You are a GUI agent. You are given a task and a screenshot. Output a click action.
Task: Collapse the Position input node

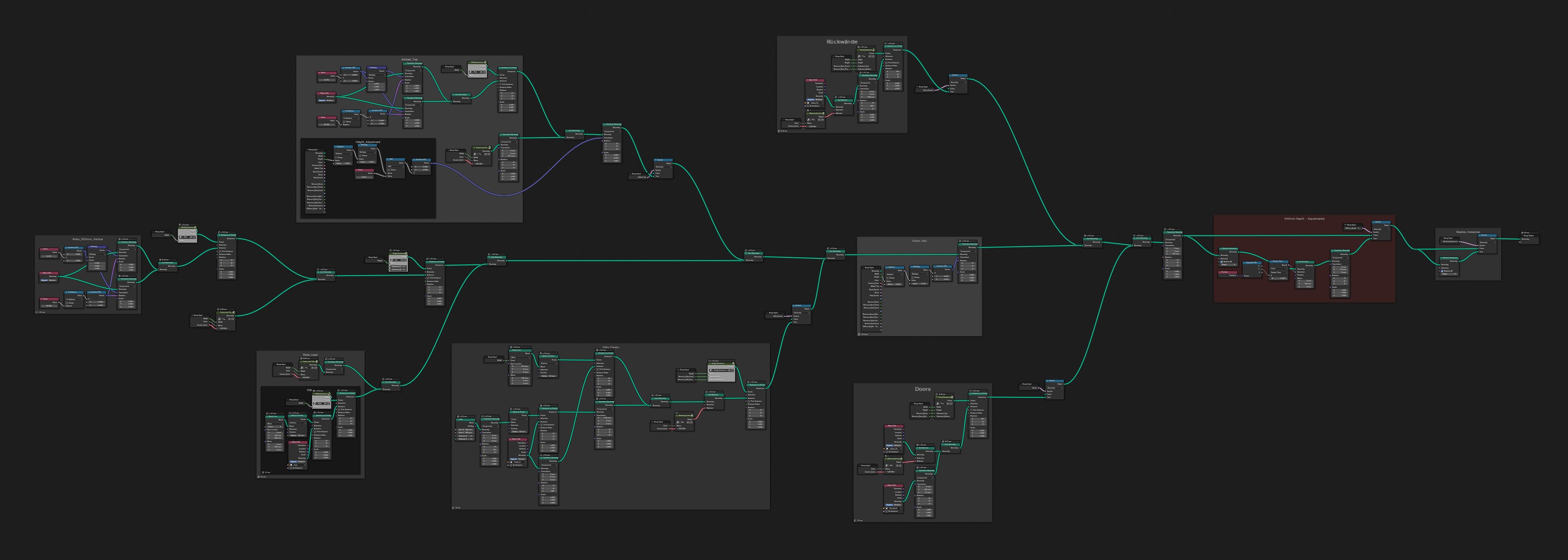(1220, 272)
